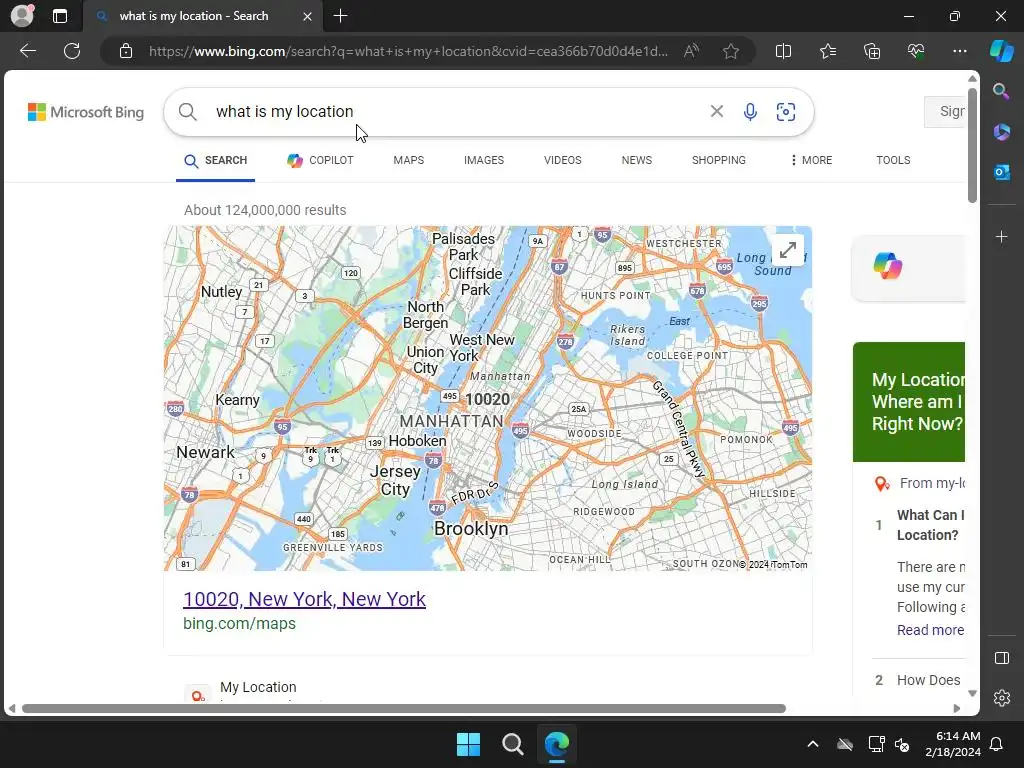
Task: Open visual search camera icon
Action: coord(786,112)
